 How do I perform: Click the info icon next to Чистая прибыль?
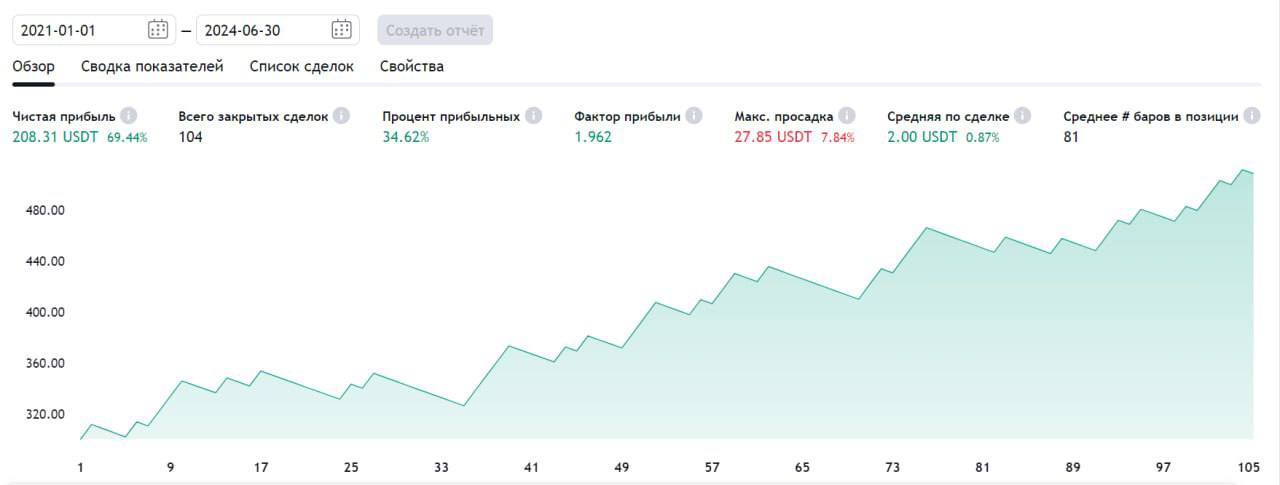tap(128, 116)
